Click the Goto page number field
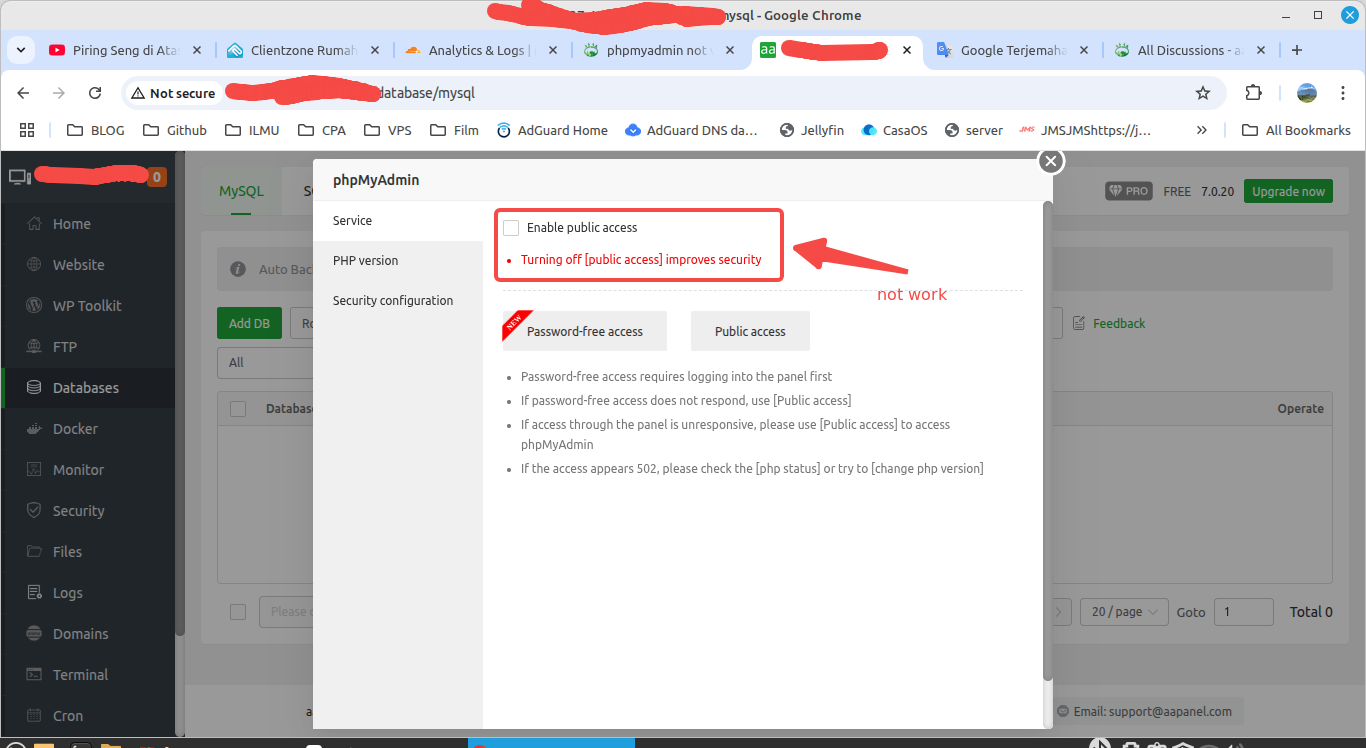 [x=1243, y=611]
